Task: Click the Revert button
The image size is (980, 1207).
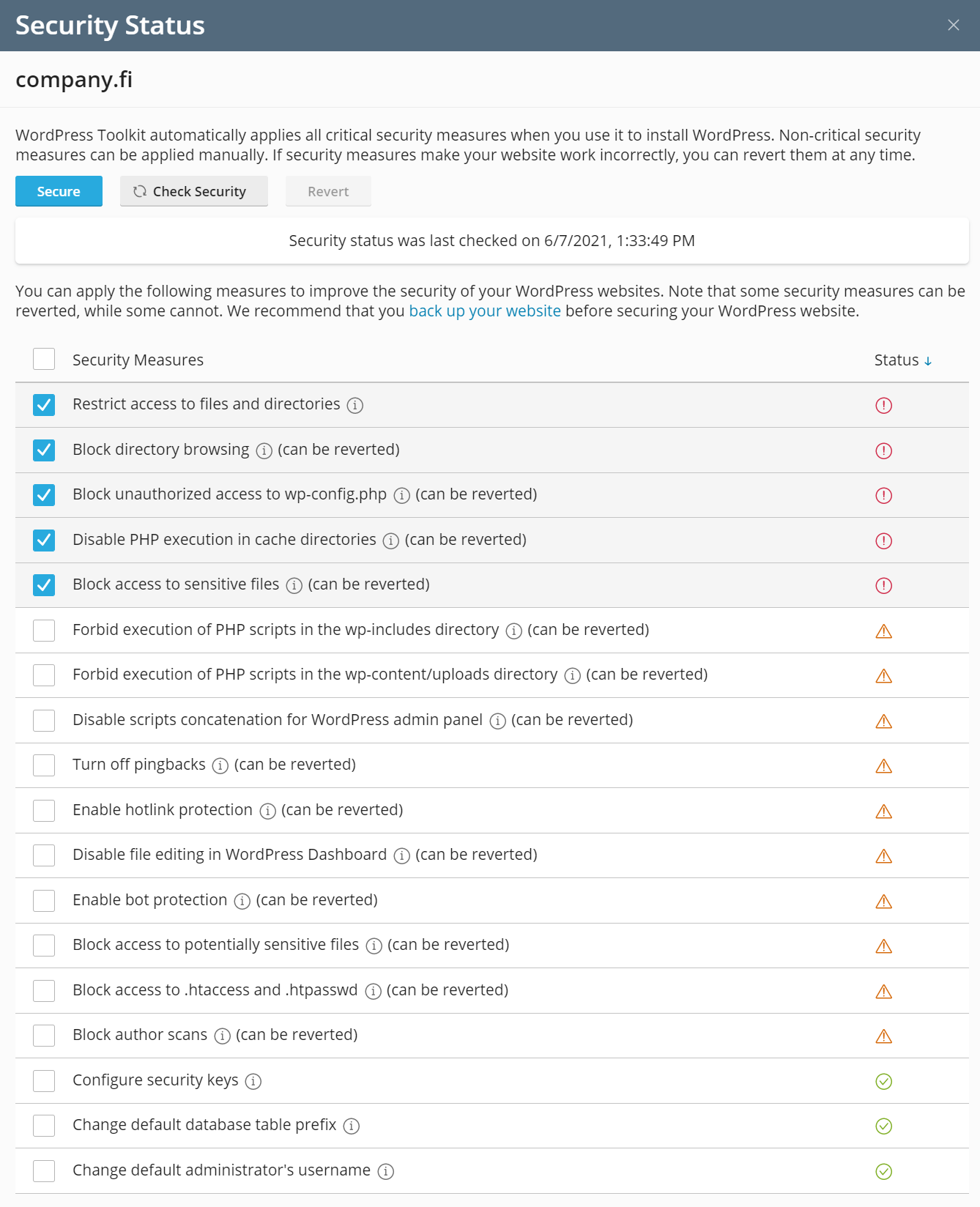Action: point(328,192)
